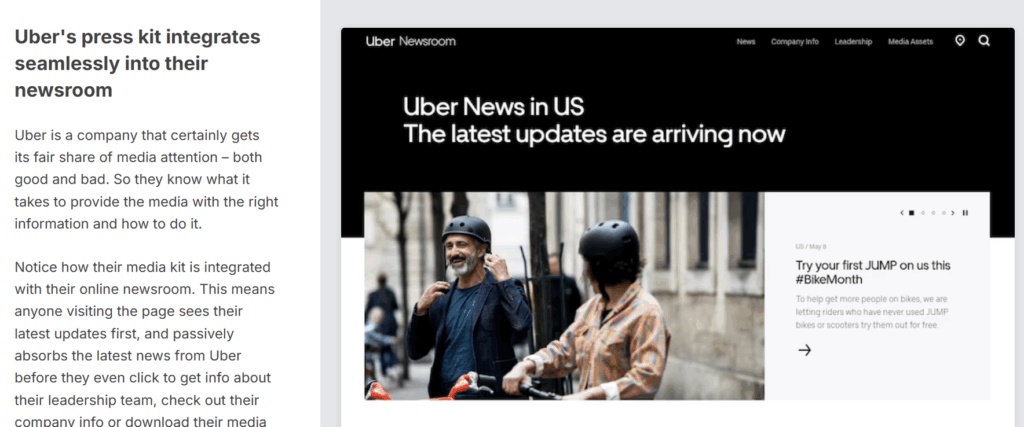Select the third carousel slide dot
The image size is (1024, 427).
[933, 213]
